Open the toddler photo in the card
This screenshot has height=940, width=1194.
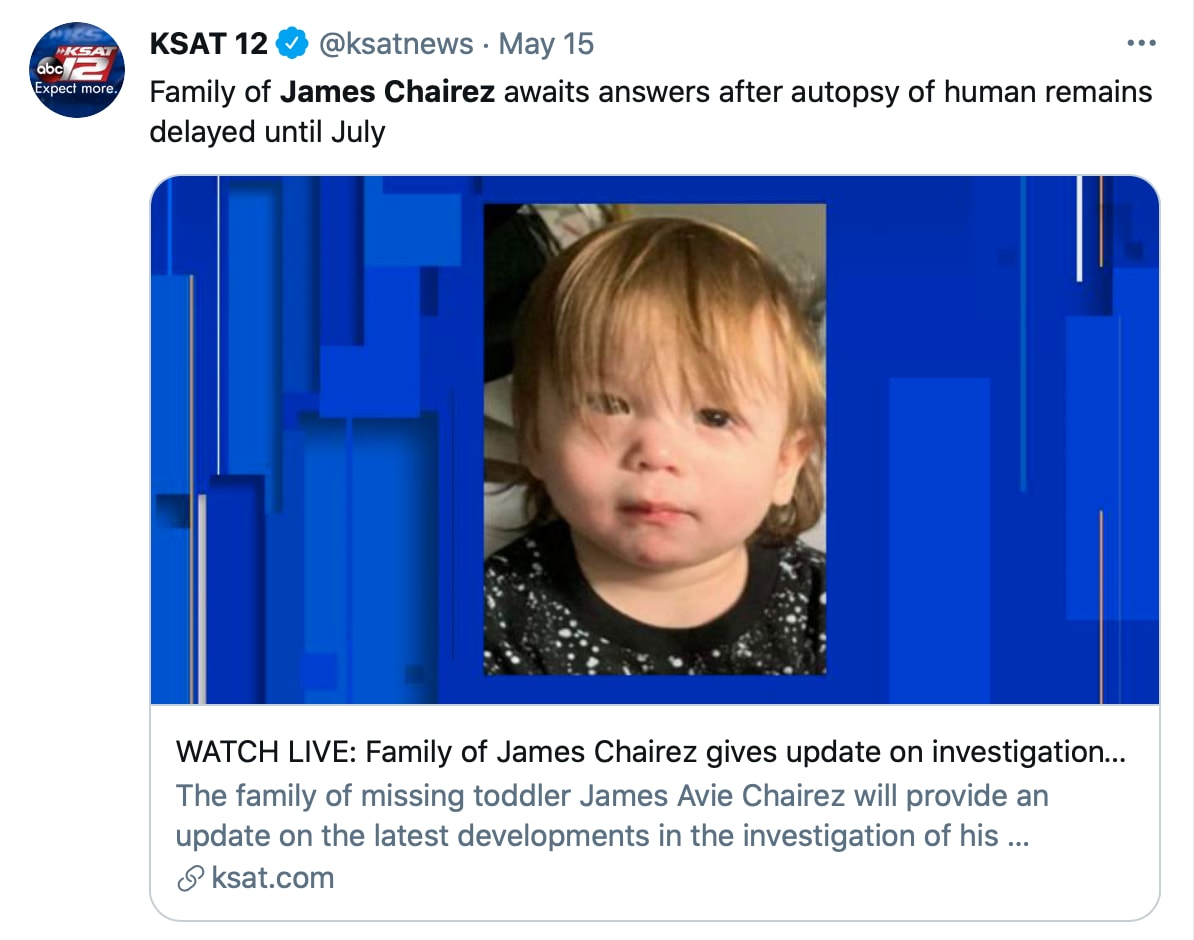point(655,439)
